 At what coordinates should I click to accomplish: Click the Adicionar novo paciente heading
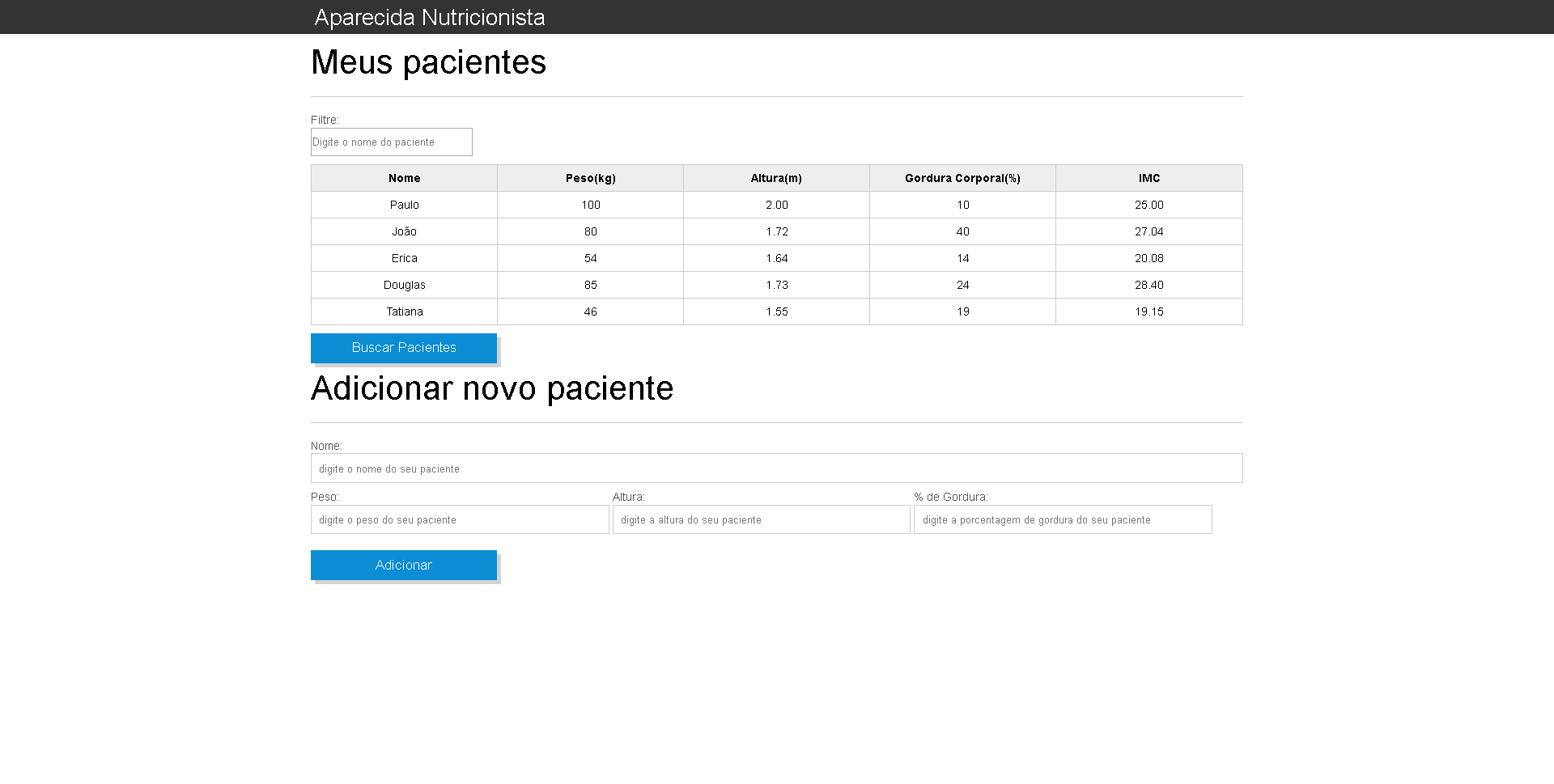[x=491, y=388]
